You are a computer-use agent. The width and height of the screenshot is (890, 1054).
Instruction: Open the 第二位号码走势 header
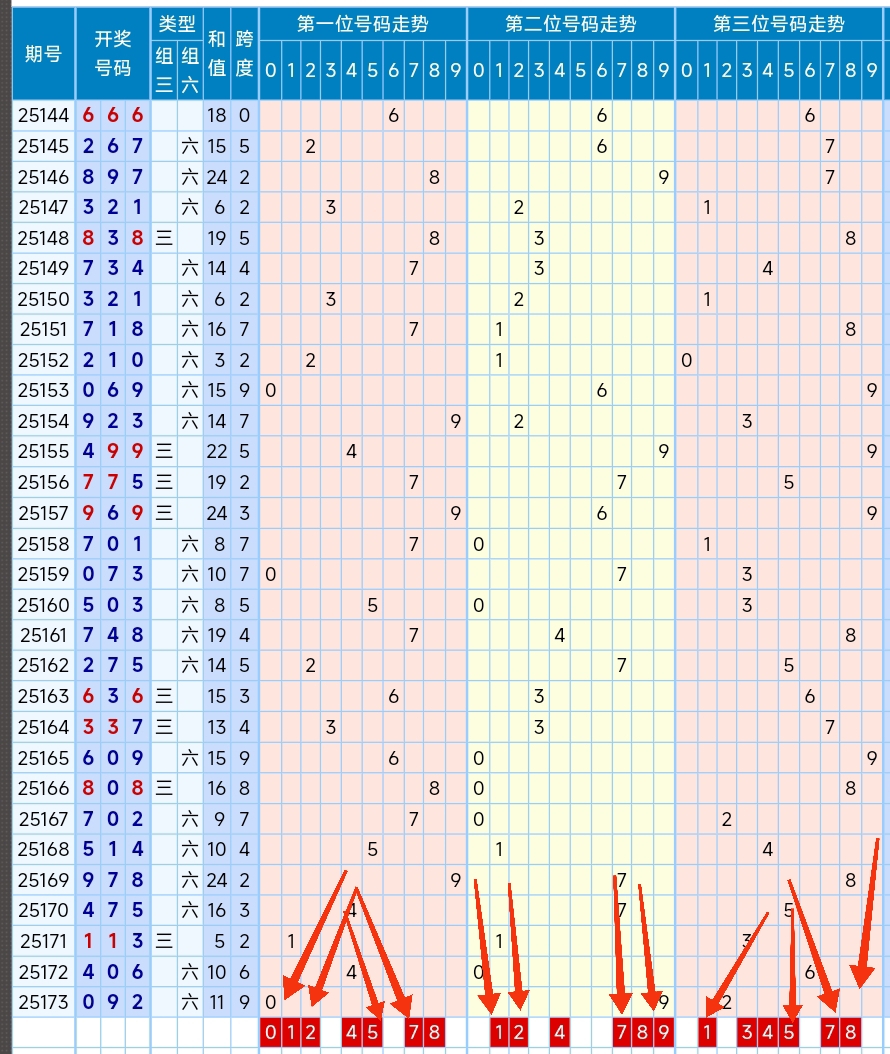coord(571,24)
